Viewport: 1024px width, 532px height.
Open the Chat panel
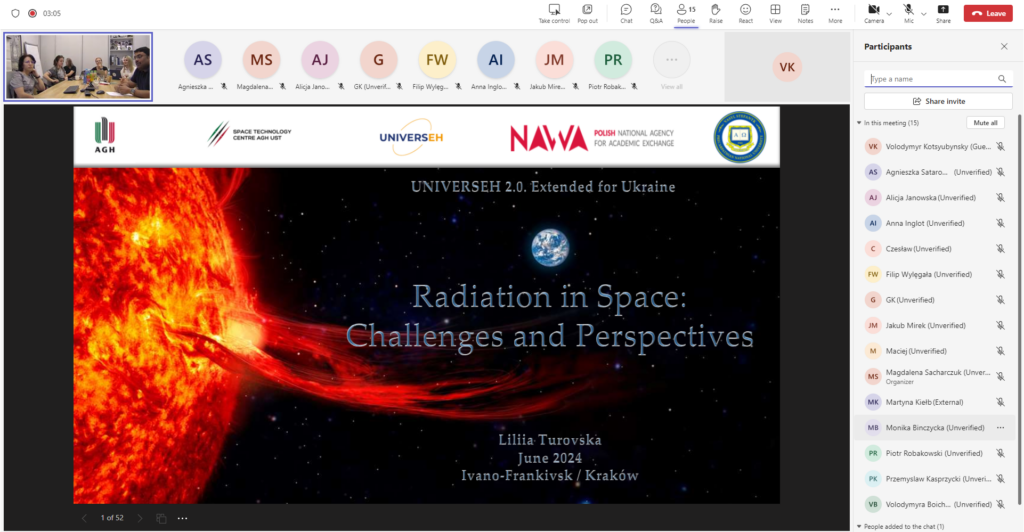click(626, 13)
